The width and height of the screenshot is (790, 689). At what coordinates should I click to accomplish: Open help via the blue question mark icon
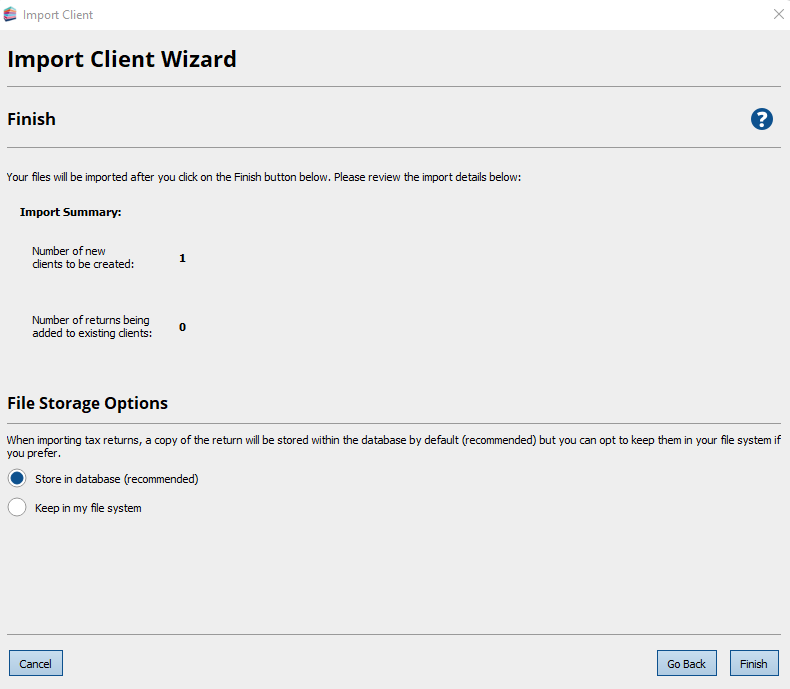coord(761,119)
